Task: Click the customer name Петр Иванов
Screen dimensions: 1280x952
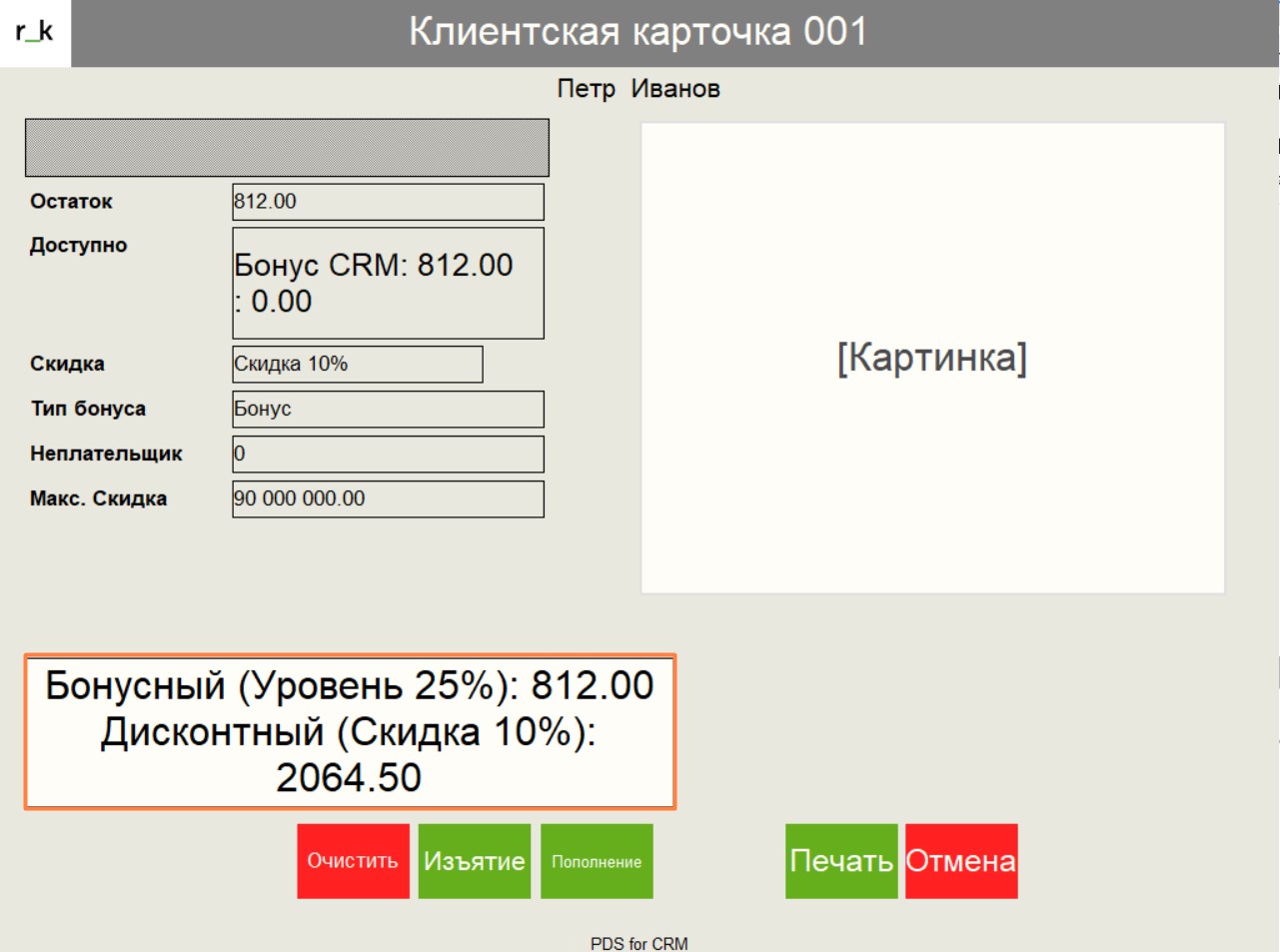Action: click(638, 89)
